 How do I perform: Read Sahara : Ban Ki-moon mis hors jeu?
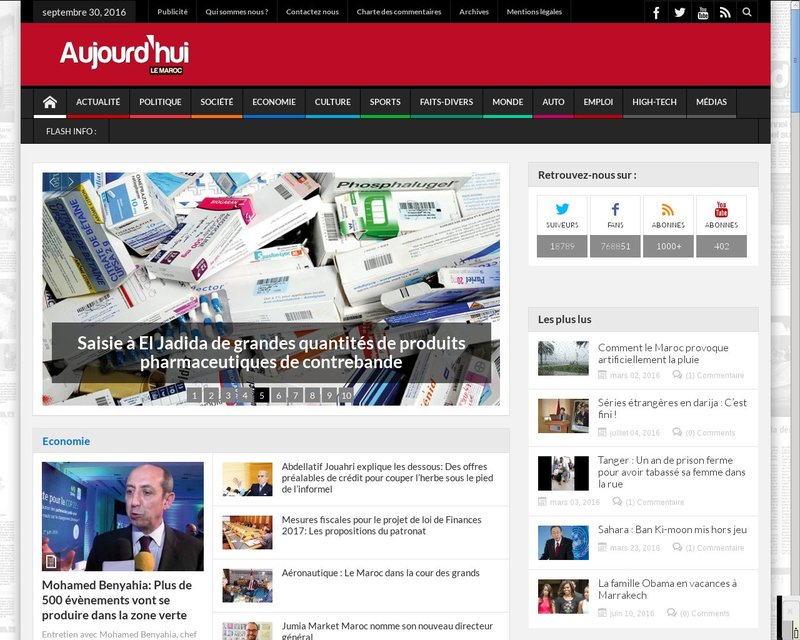pyautogui.click(x=672, y=530)
